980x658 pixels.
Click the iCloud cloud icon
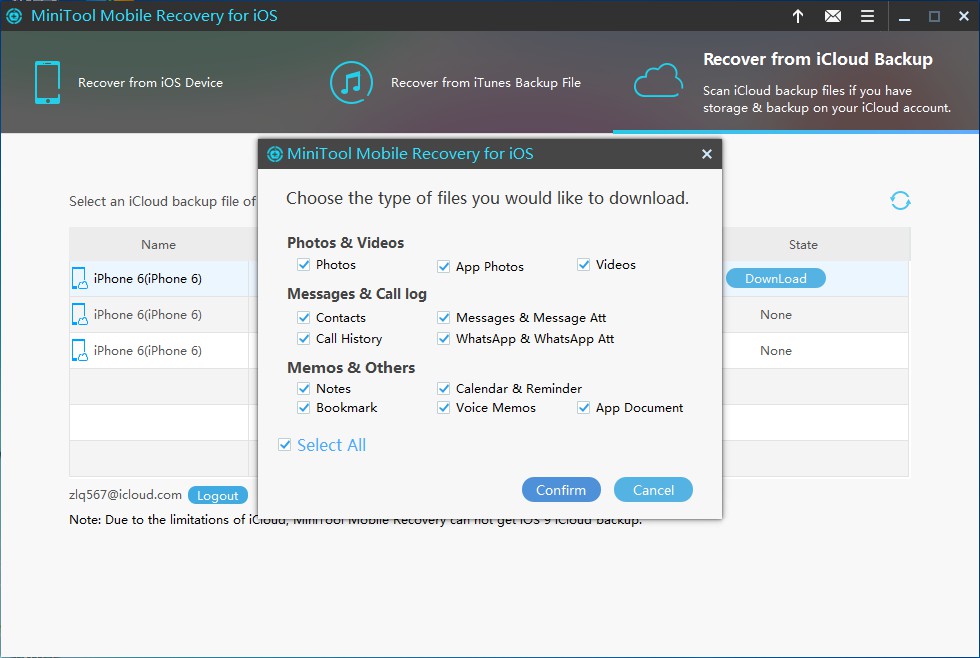coord(658,81)
